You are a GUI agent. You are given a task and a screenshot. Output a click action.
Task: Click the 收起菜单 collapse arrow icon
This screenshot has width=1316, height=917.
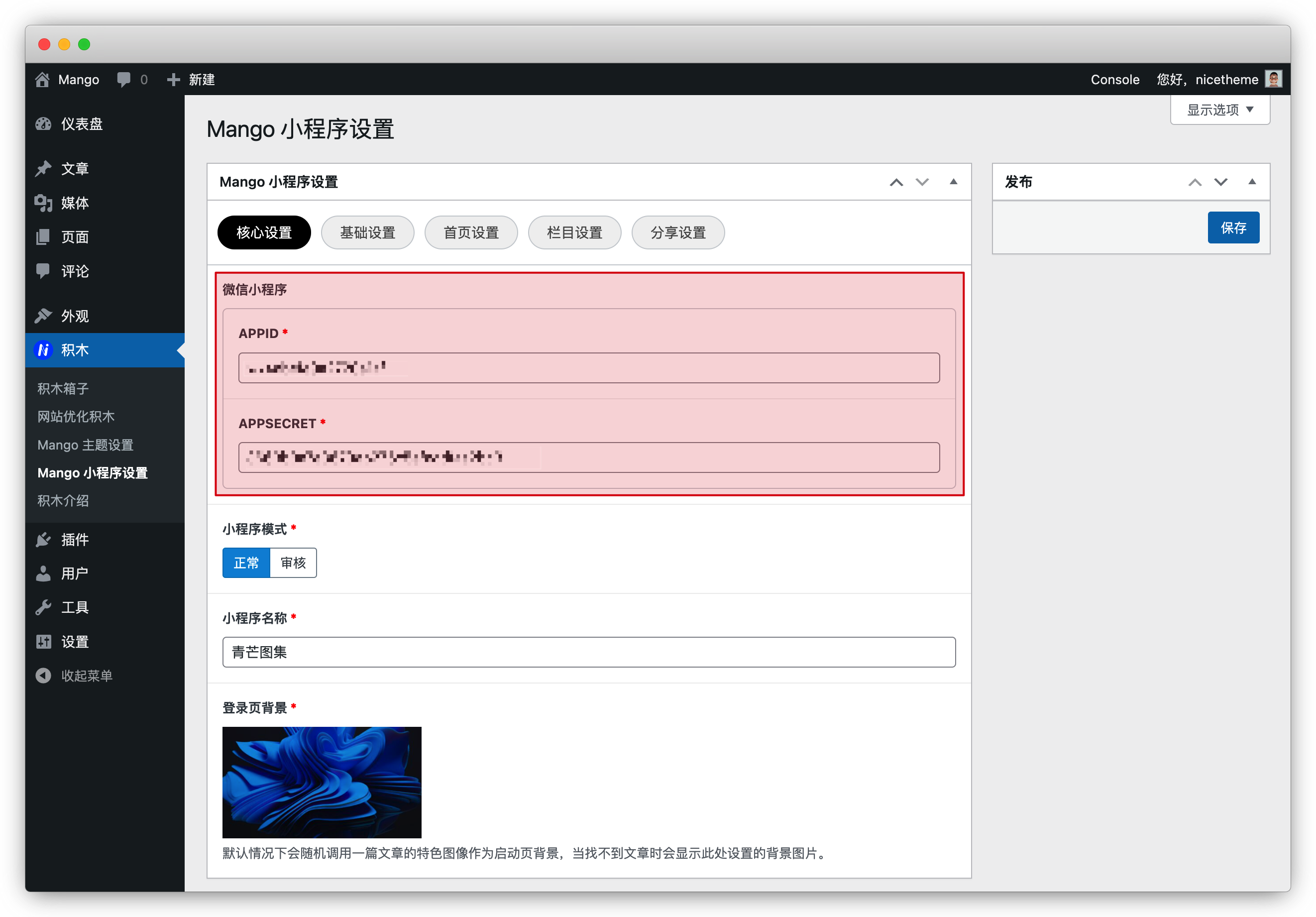[x=44, y=676]
